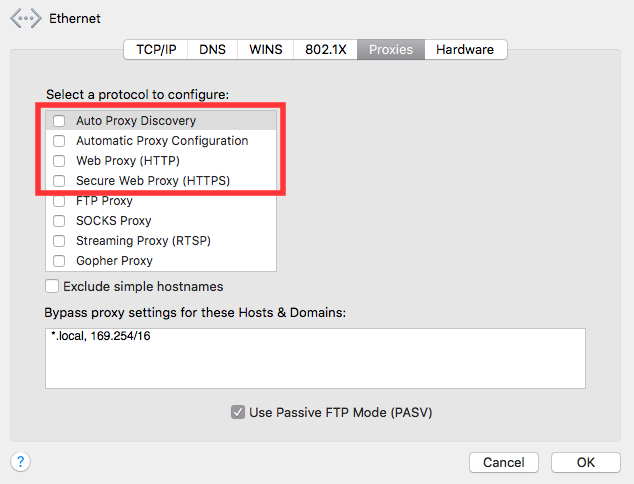This screenshot has height=484, width=634.
Task: Go to the 802.1X tab
Action: (x=325, y=49)
